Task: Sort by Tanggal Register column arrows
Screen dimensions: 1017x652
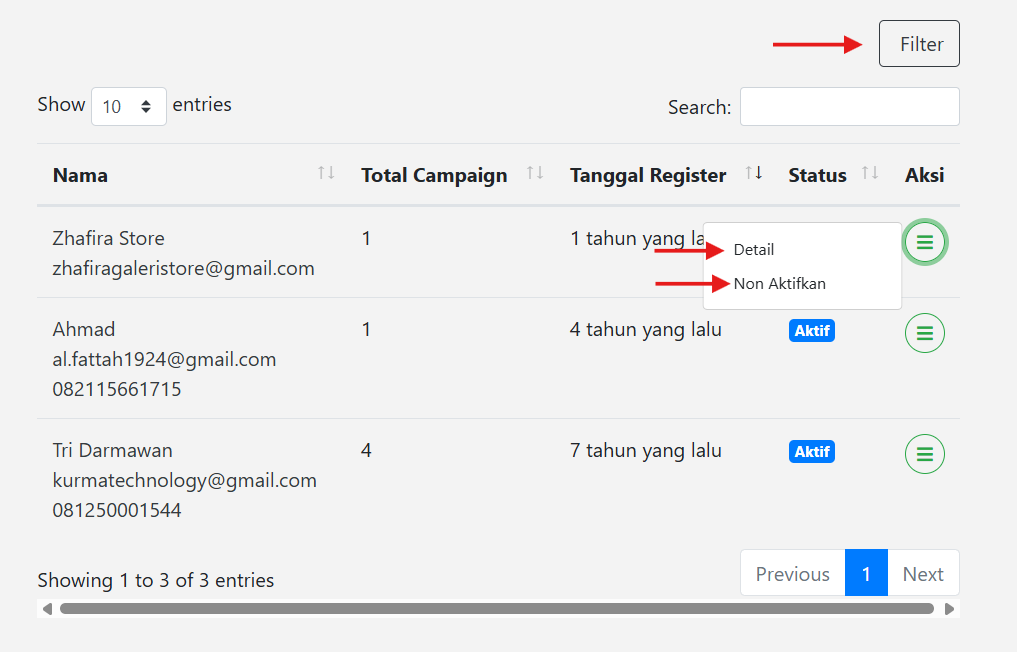Action: pyautogui.click(x=754, y=174)
